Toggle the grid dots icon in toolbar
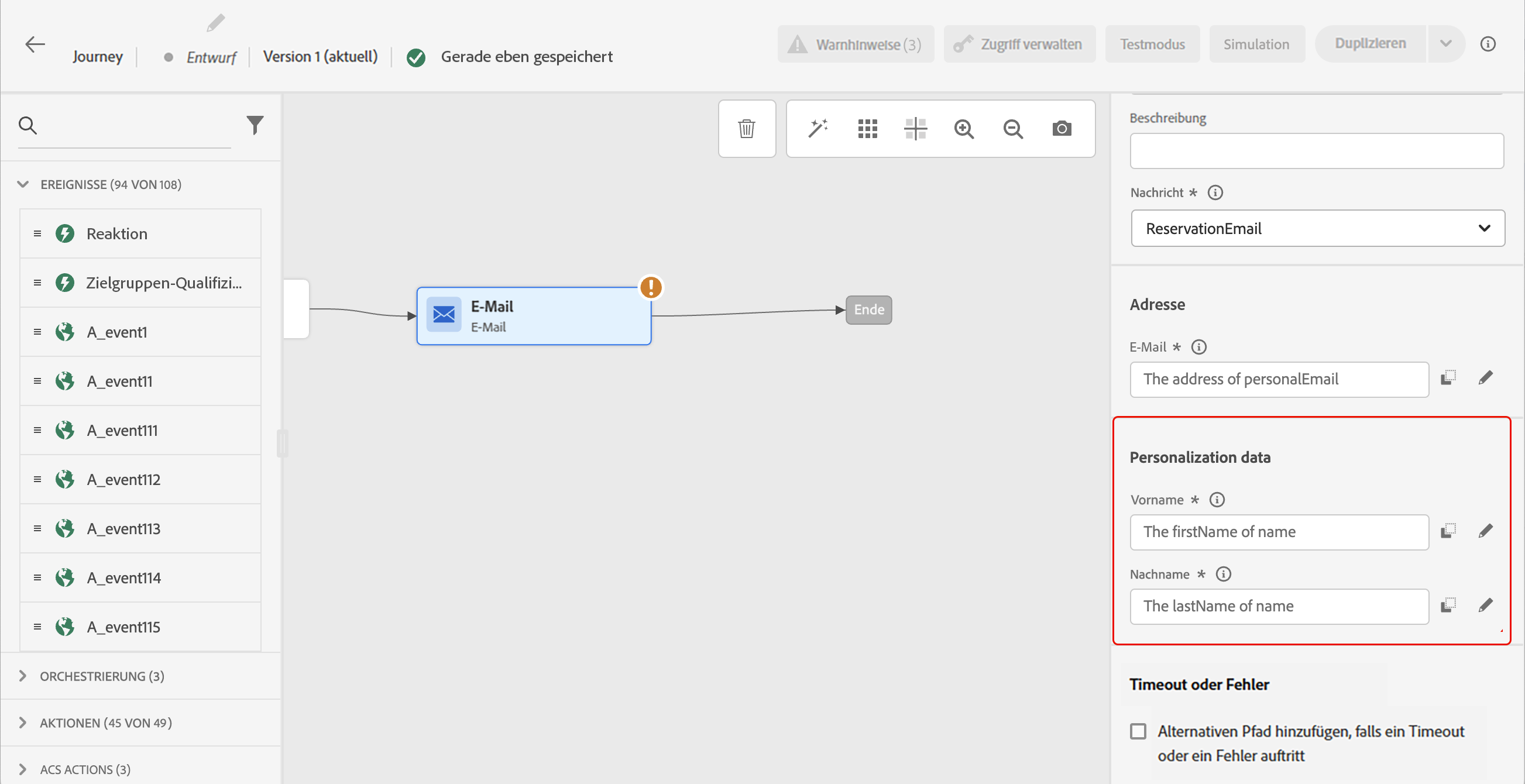The image size is (1525, 784). (x=867, y=128)
